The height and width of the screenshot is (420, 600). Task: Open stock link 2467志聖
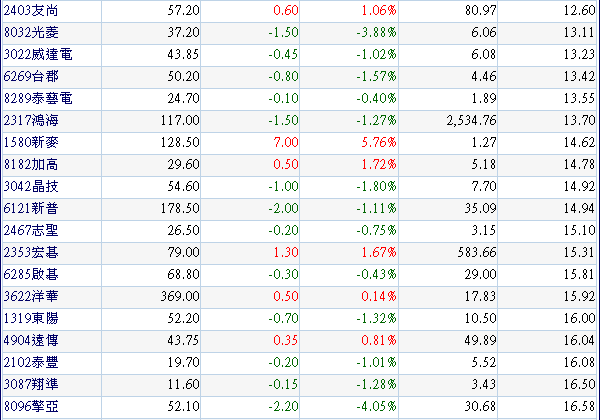coord(31,230)
